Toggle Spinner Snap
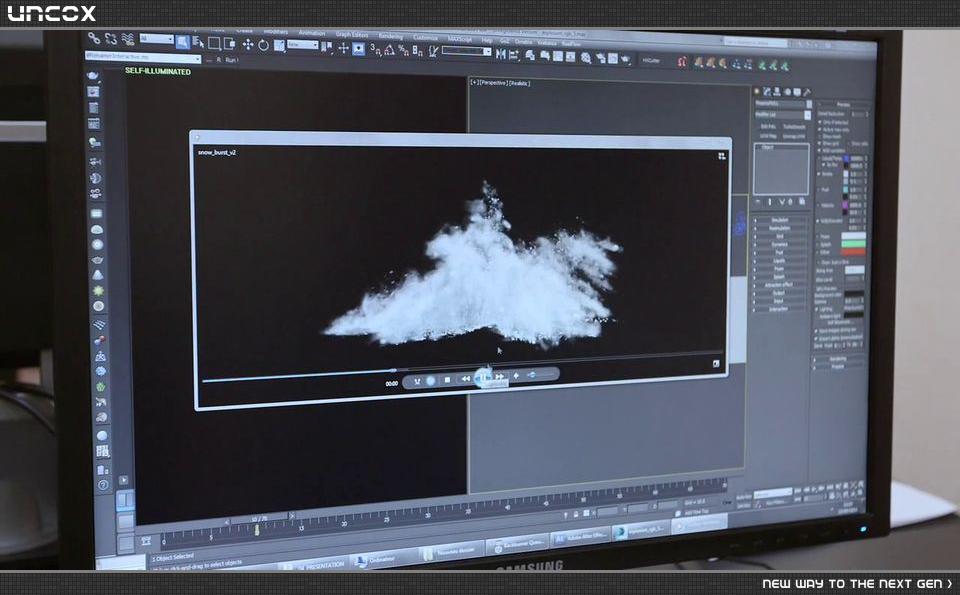Image resolution: width=960 pixels, height=595 pixels. [x=417, y=51]
